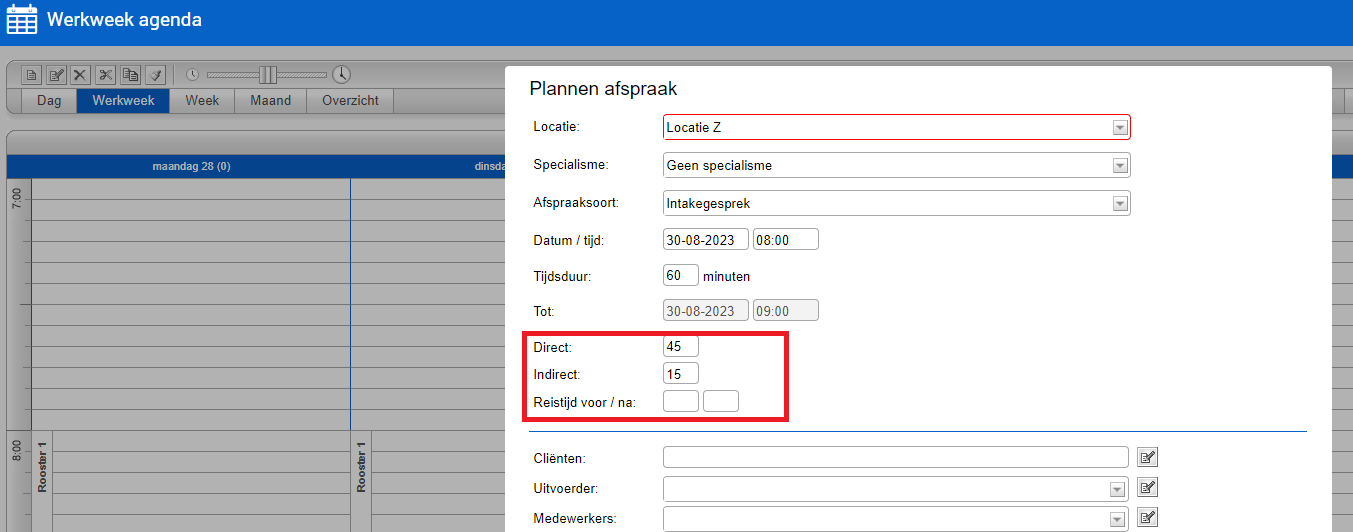This screenshot has height=532, width=1353.
Task: Click the Direct minutes field with 45
Action: point(681,346)
